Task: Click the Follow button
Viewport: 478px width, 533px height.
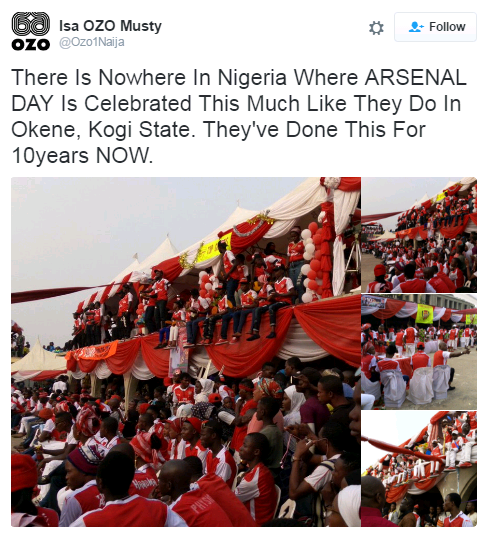Action: tap(435, 27)
